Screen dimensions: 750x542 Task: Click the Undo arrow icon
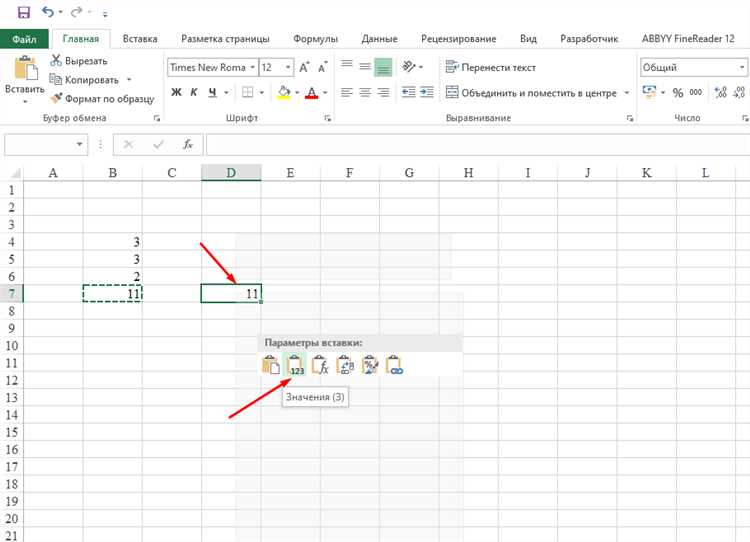click(x=48, y=11)
